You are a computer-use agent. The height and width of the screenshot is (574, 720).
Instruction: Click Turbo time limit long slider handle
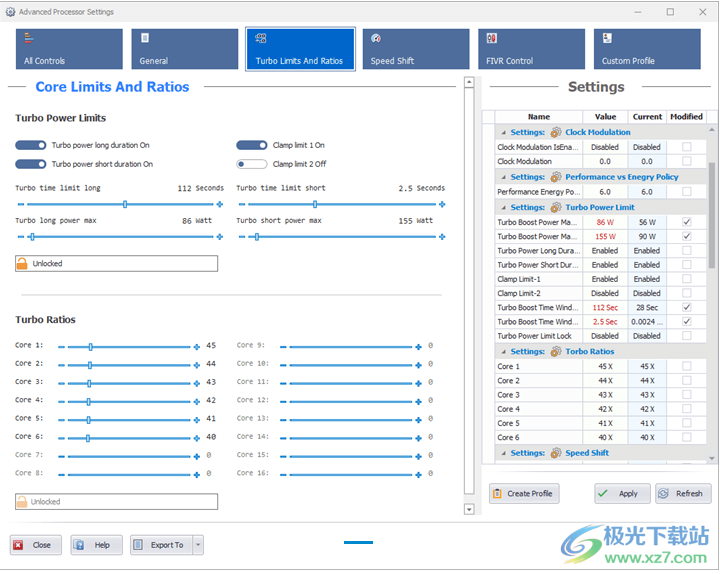(x=125, y=204)
